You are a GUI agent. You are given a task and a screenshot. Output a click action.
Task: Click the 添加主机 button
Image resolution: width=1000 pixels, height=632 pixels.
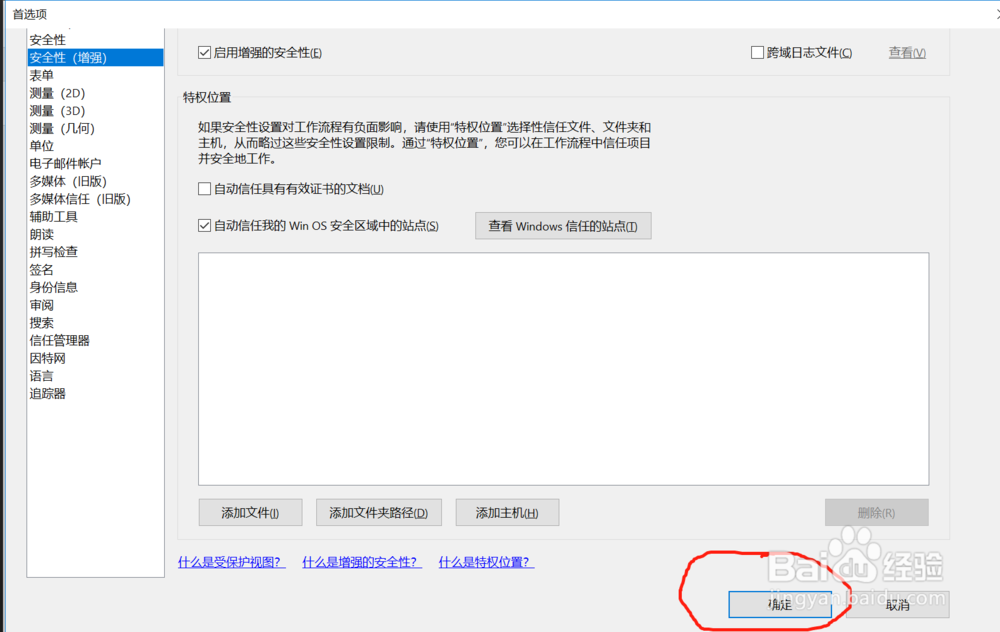[x=507, y=512]
